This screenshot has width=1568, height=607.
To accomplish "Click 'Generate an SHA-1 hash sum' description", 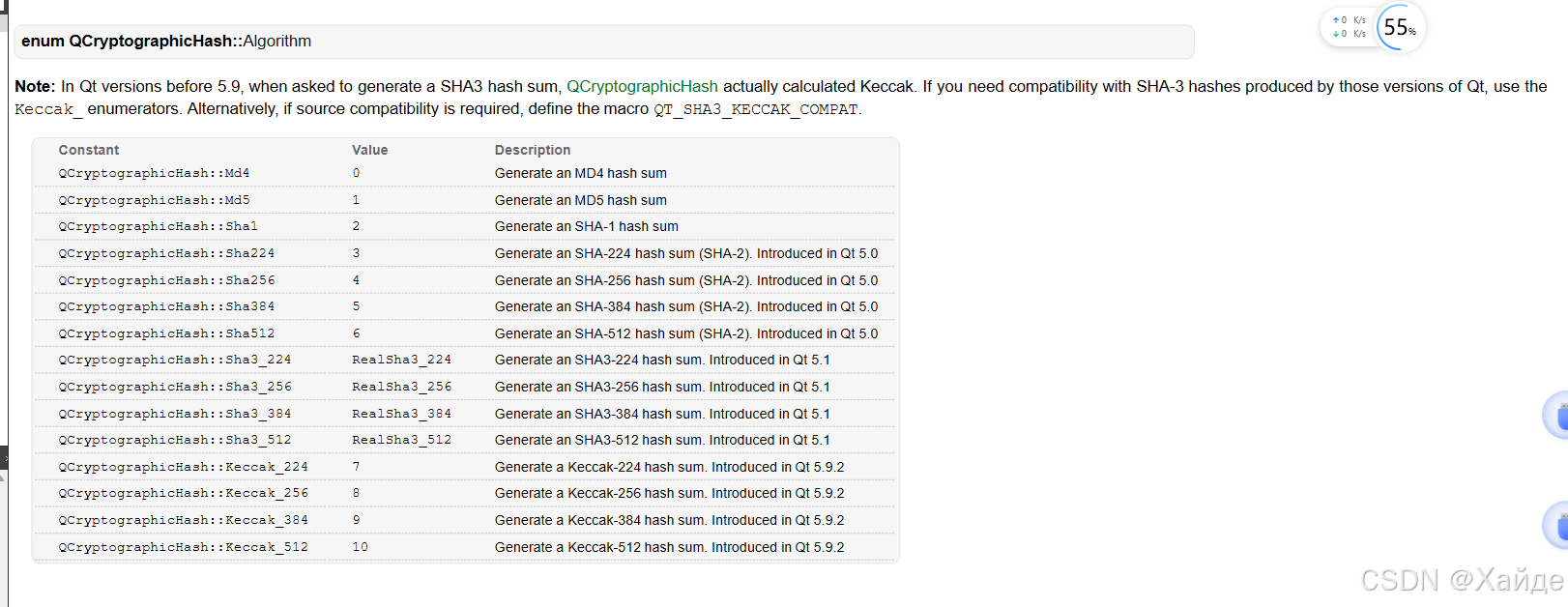I will pyautogui.click(x=587, y=226).
